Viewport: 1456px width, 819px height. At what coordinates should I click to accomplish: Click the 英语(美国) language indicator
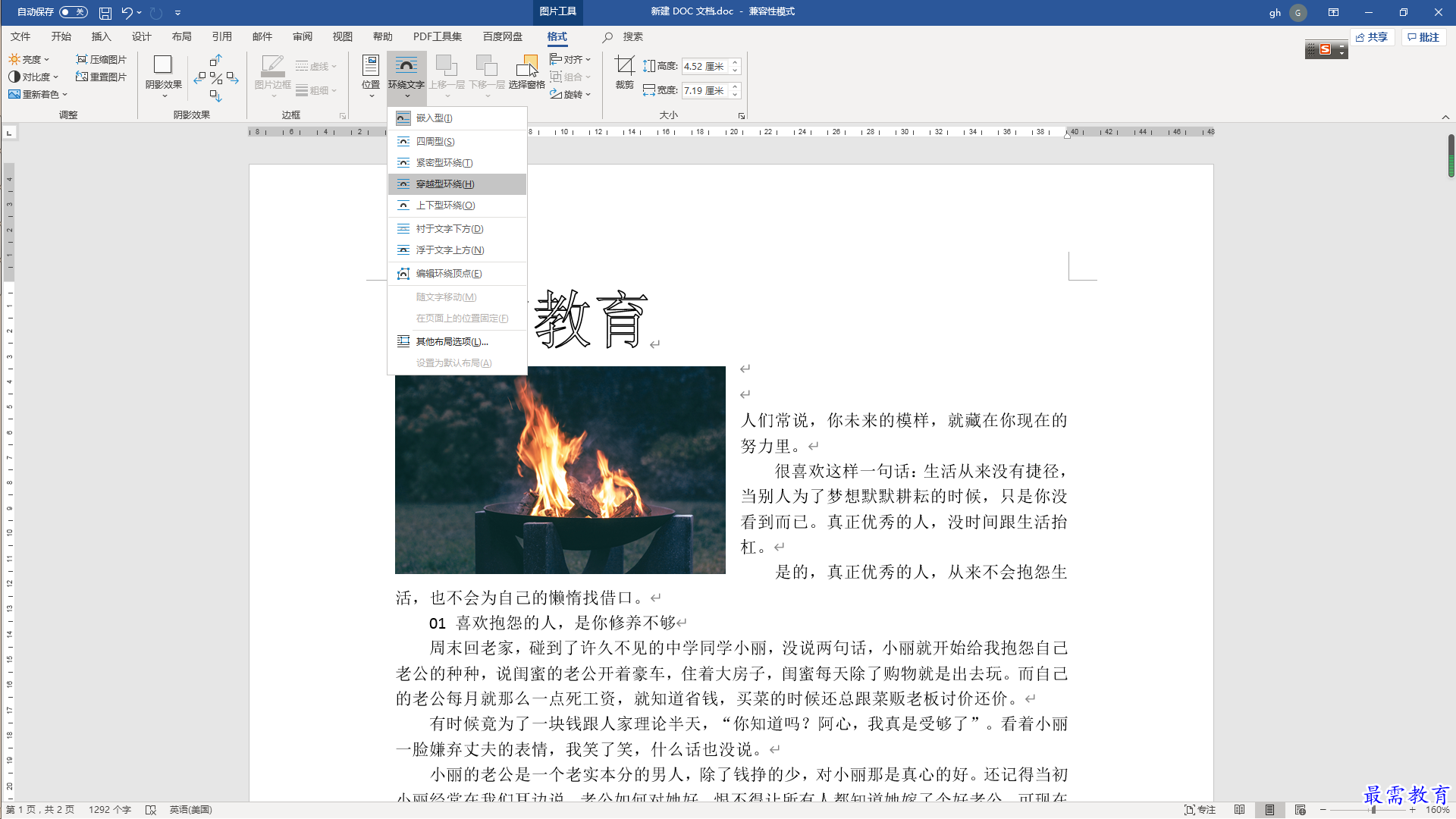(x=190, y=810)
